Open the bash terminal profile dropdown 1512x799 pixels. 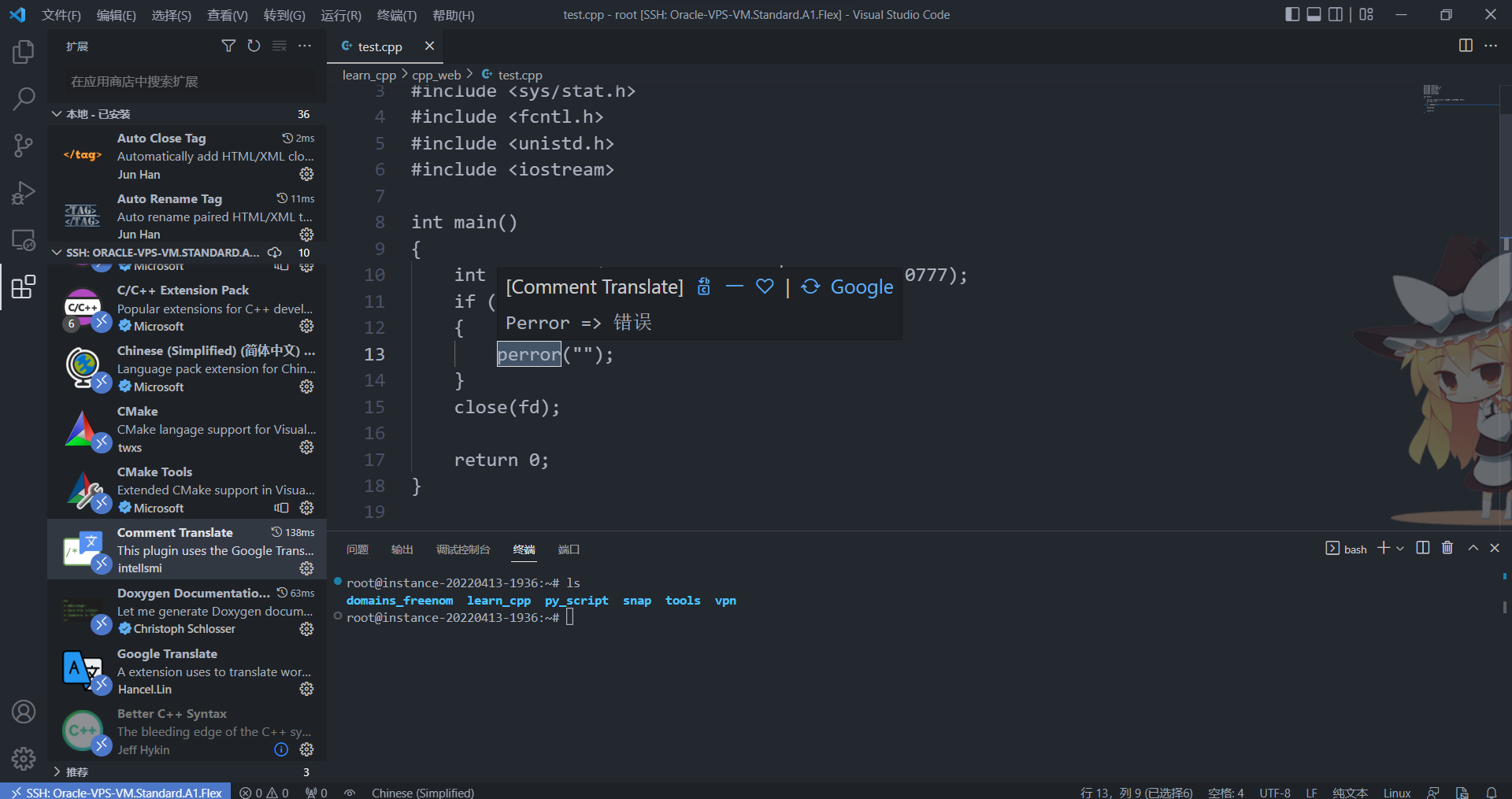(1399, 548)
